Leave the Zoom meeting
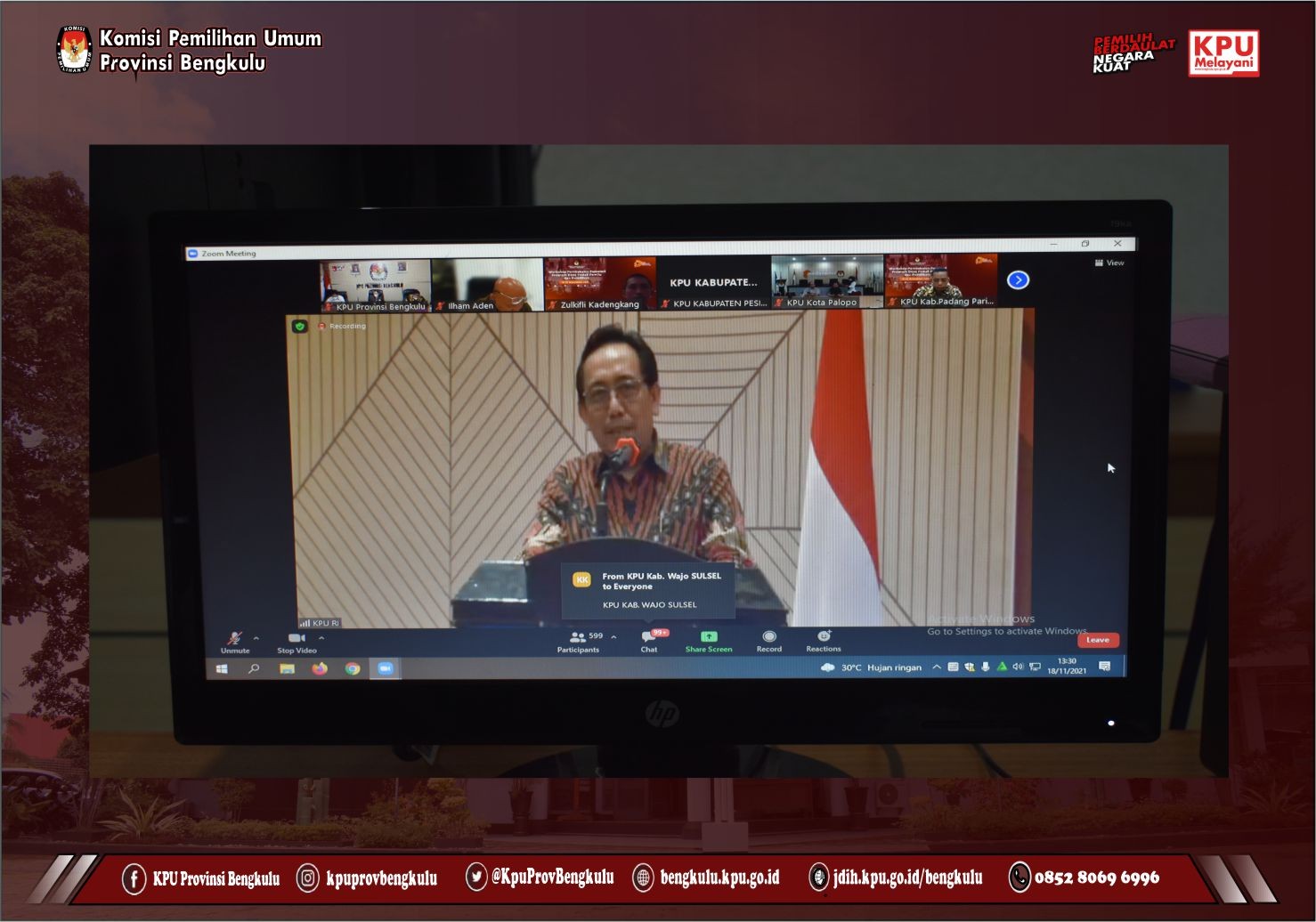This screenshot has height=922, width=1316. point(1098,640)
